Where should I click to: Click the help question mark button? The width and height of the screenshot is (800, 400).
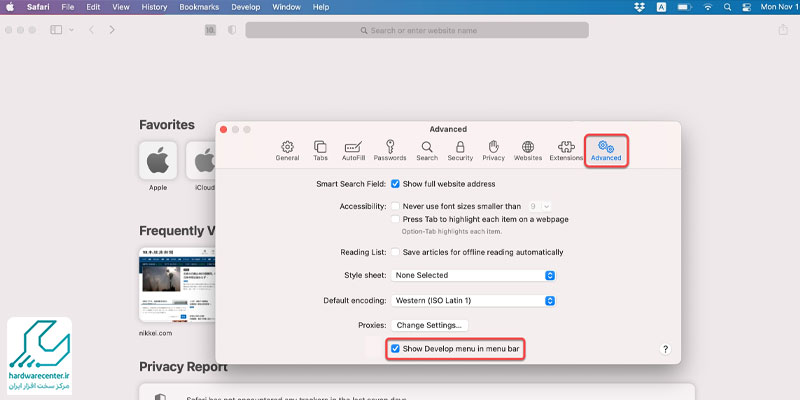(665, 349)
